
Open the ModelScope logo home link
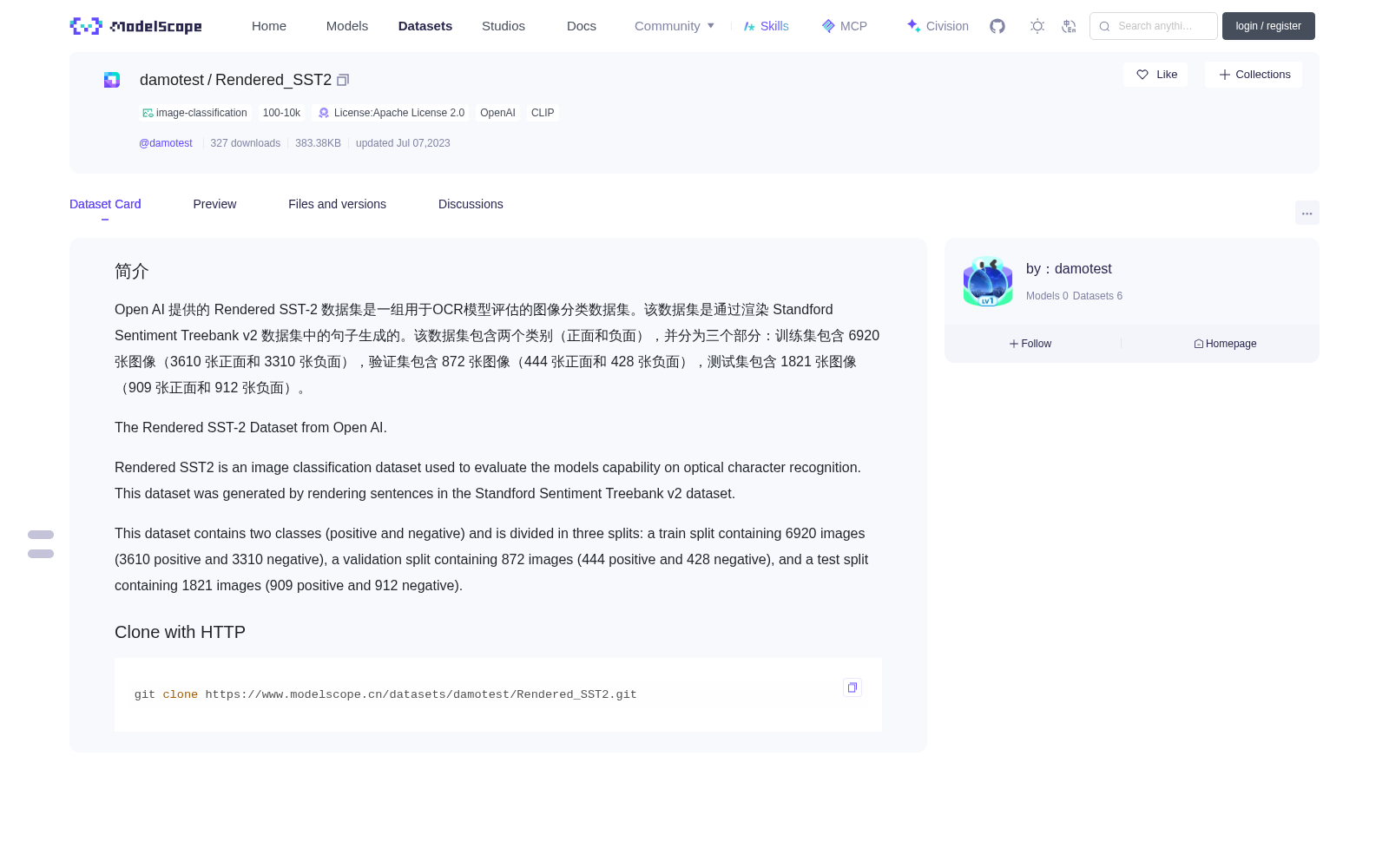[135, 26]
